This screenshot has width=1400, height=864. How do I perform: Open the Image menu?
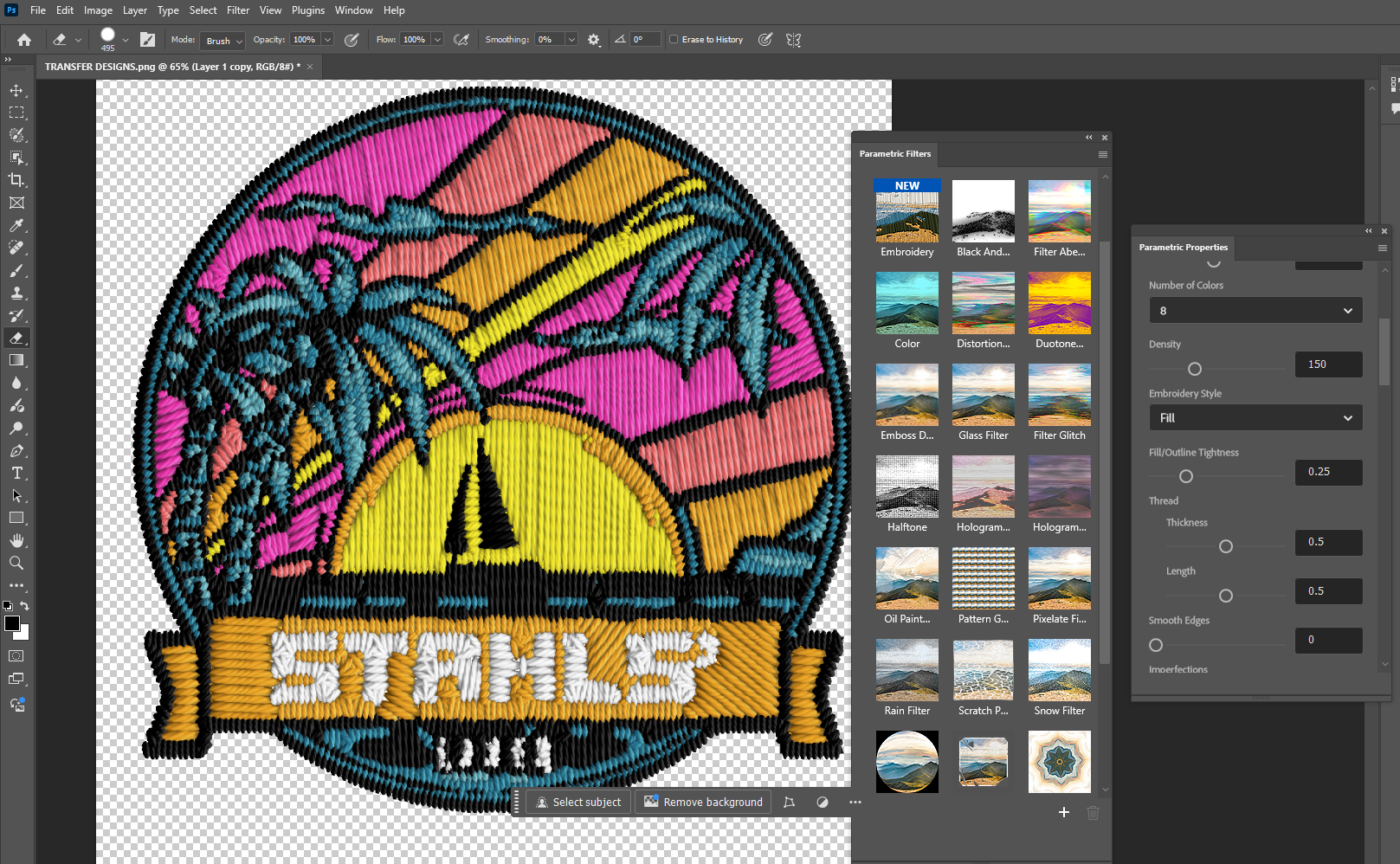click(98, 10)
